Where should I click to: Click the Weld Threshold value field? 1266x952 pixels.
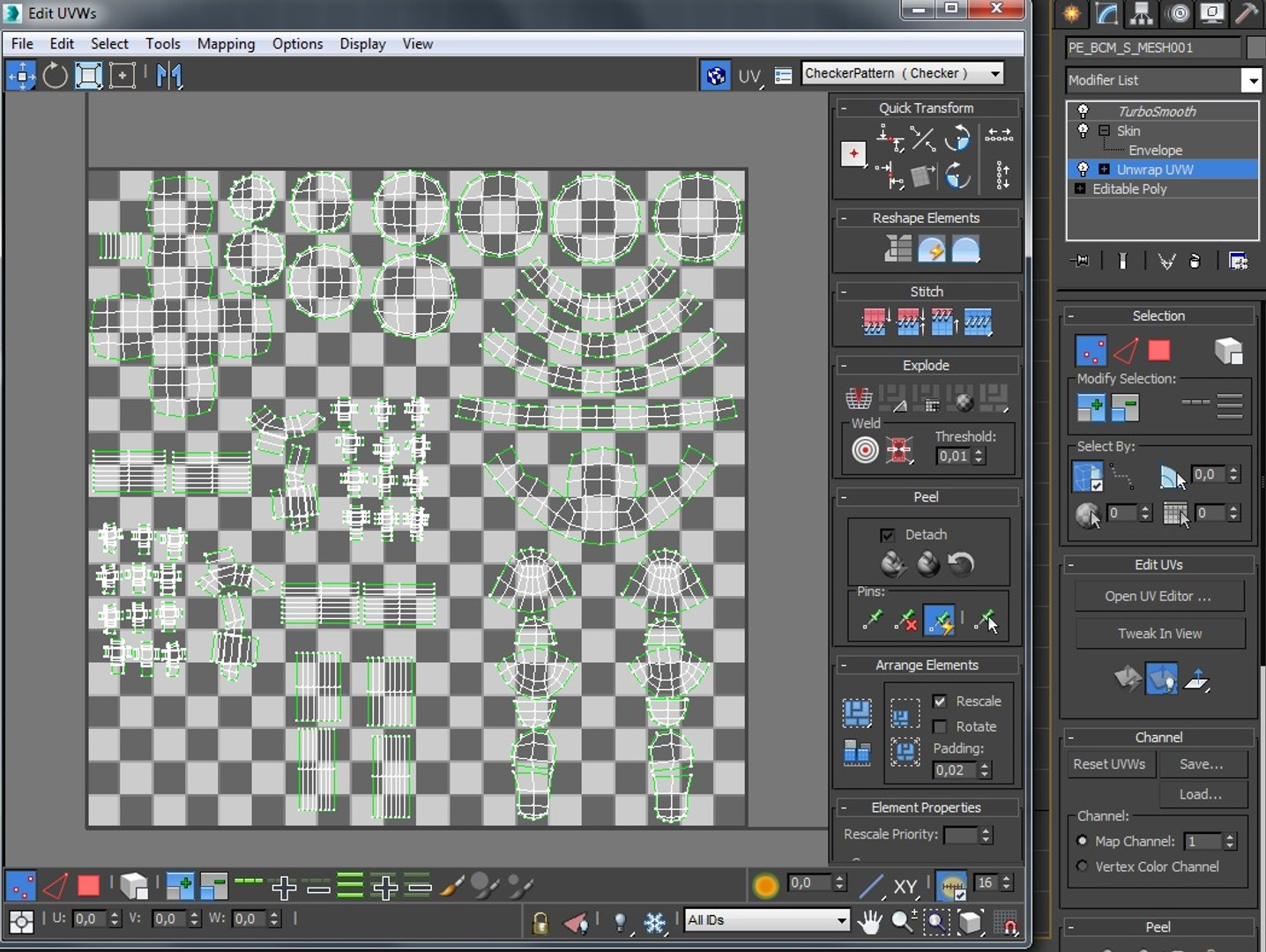953,457
